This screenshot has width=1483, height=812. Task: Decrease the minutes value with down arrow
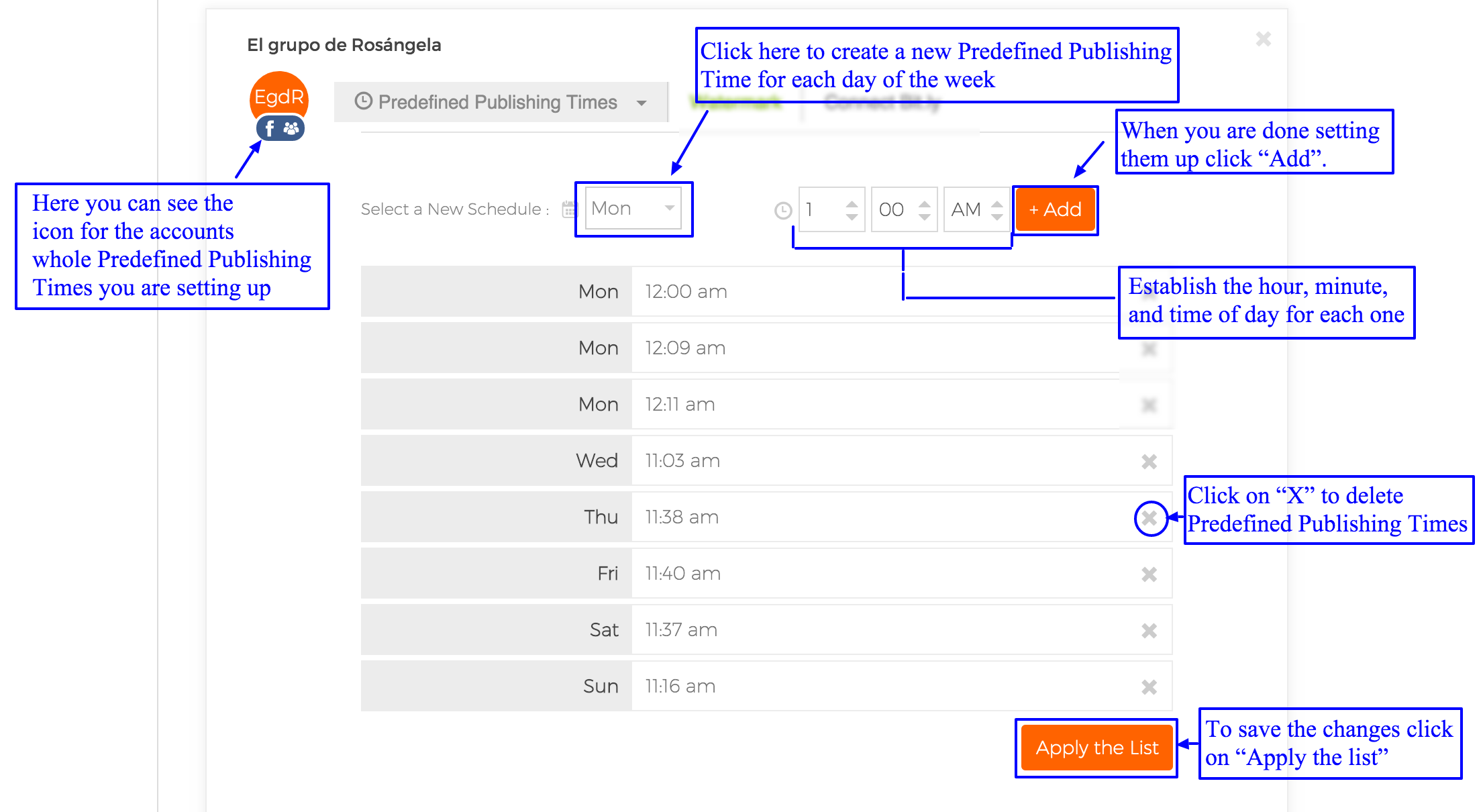pos(925,217)
